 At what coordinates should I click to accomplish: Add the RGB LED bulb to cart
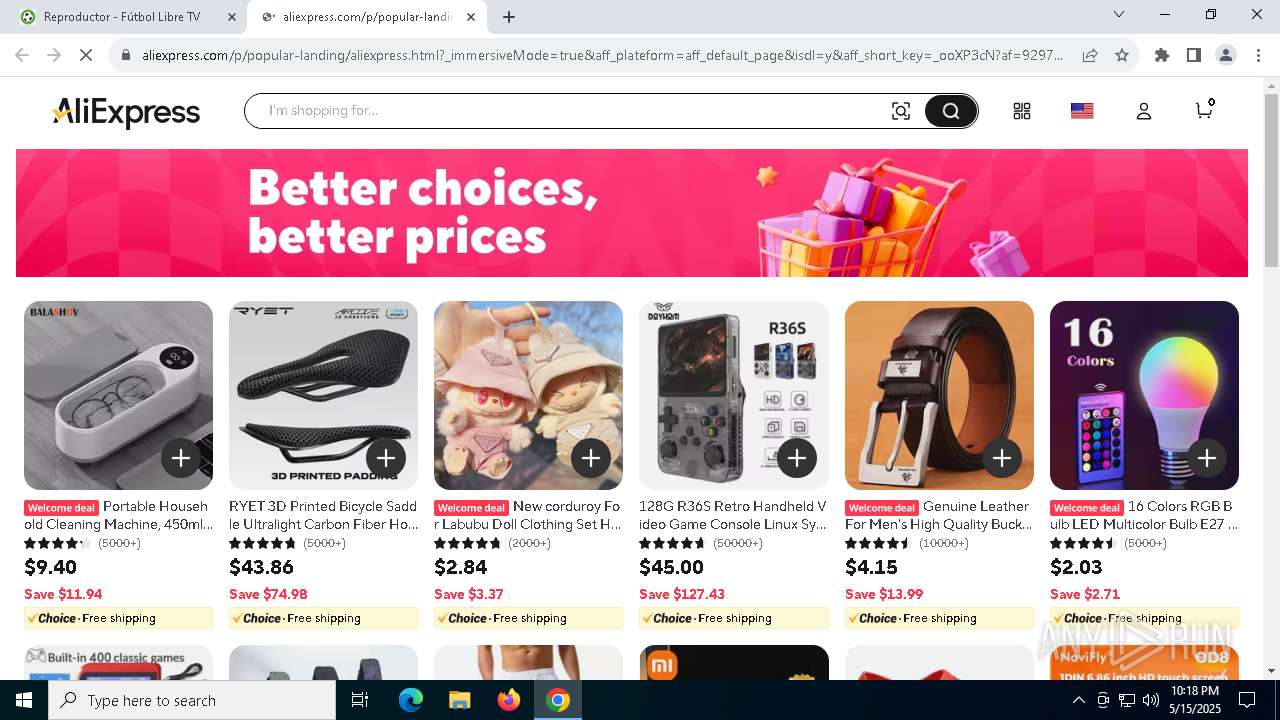coord(1206,458)
